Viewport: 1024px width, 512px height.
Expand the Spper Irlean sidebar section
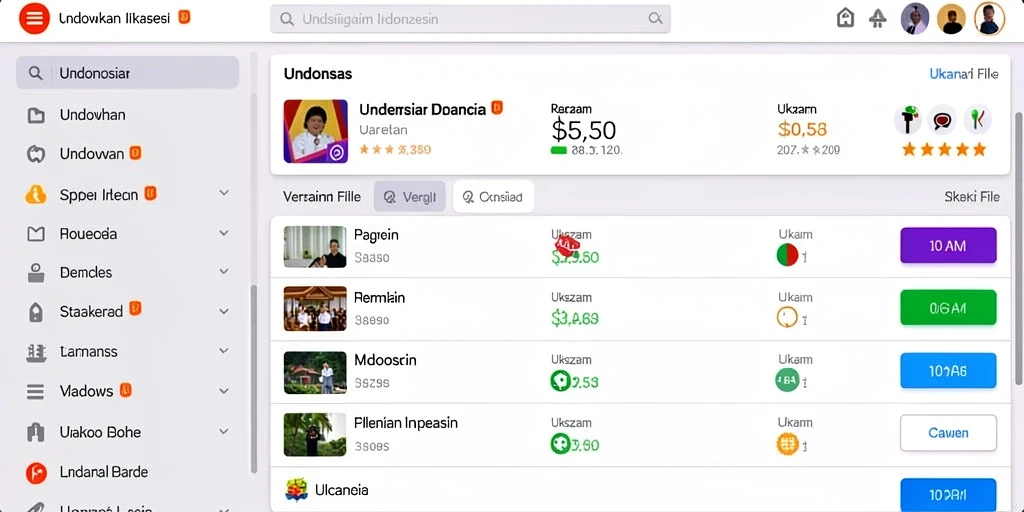224,193
